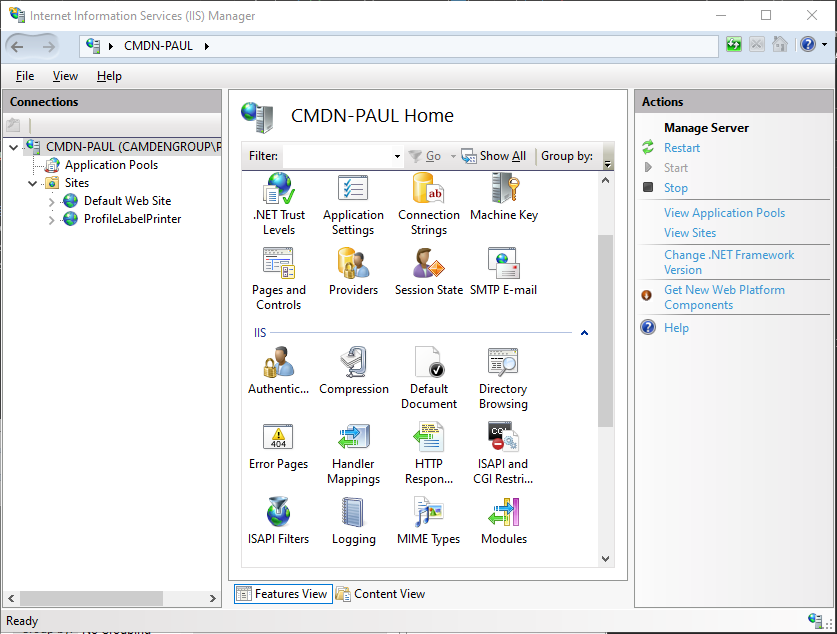
Task: Click into the Filter text field
Action: (x=337, y=156)
